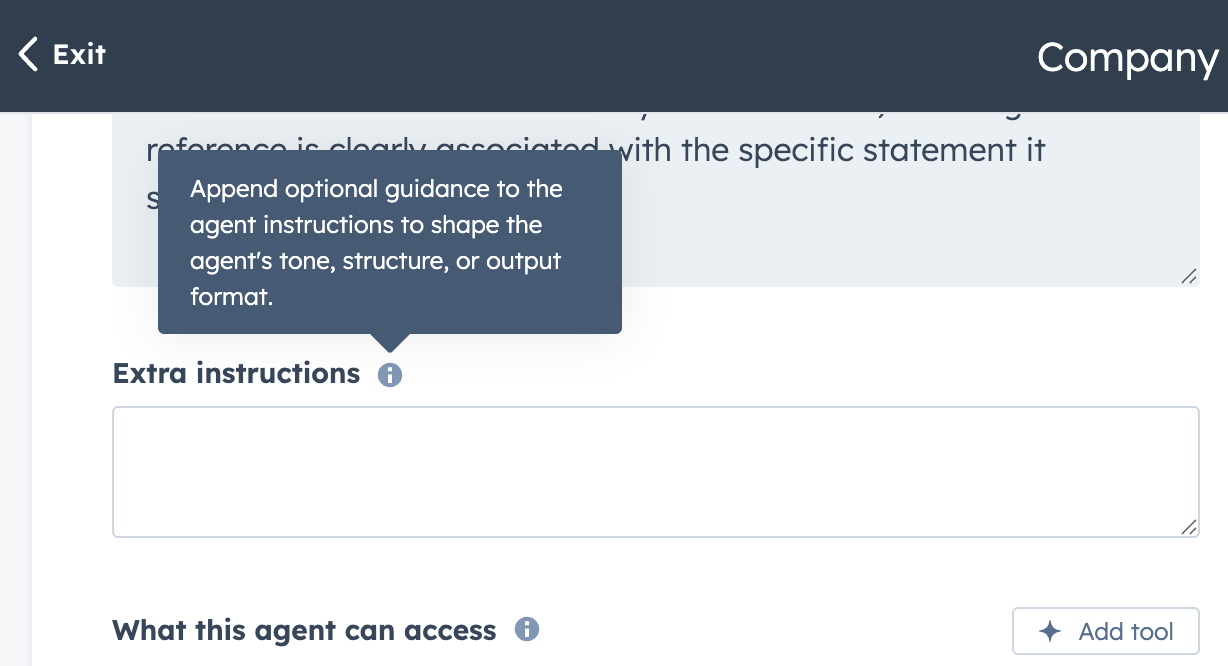
Task: Click the sparkle icon on Add tool
Action: 1050,632
